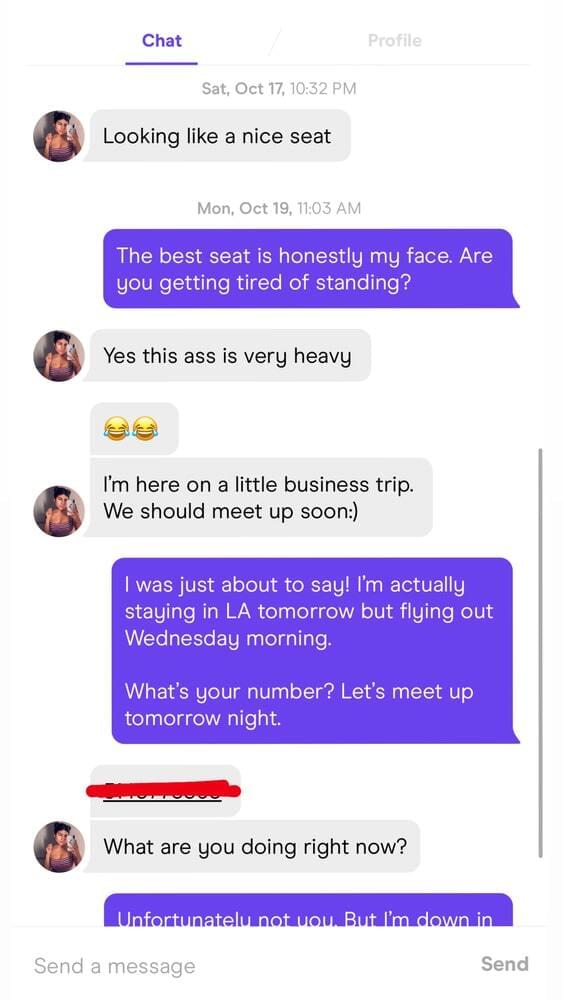Viewport: 563px width, 1000px height.
Task: Tap avatar beside 'What are you doing right now?'
Action: [x=59, y=846]
